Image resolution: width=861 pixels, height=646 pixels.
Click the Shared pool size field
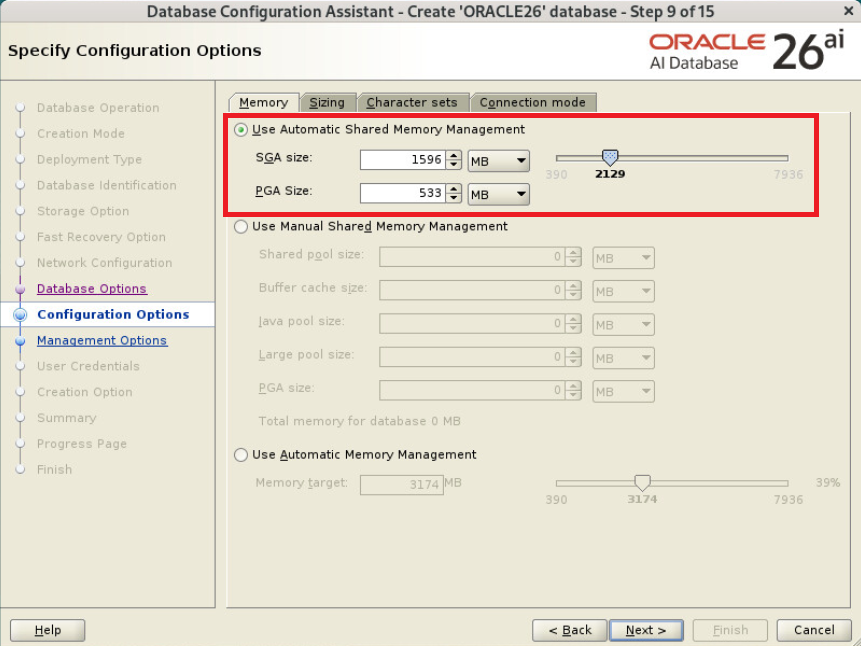(x=472, y=257)
